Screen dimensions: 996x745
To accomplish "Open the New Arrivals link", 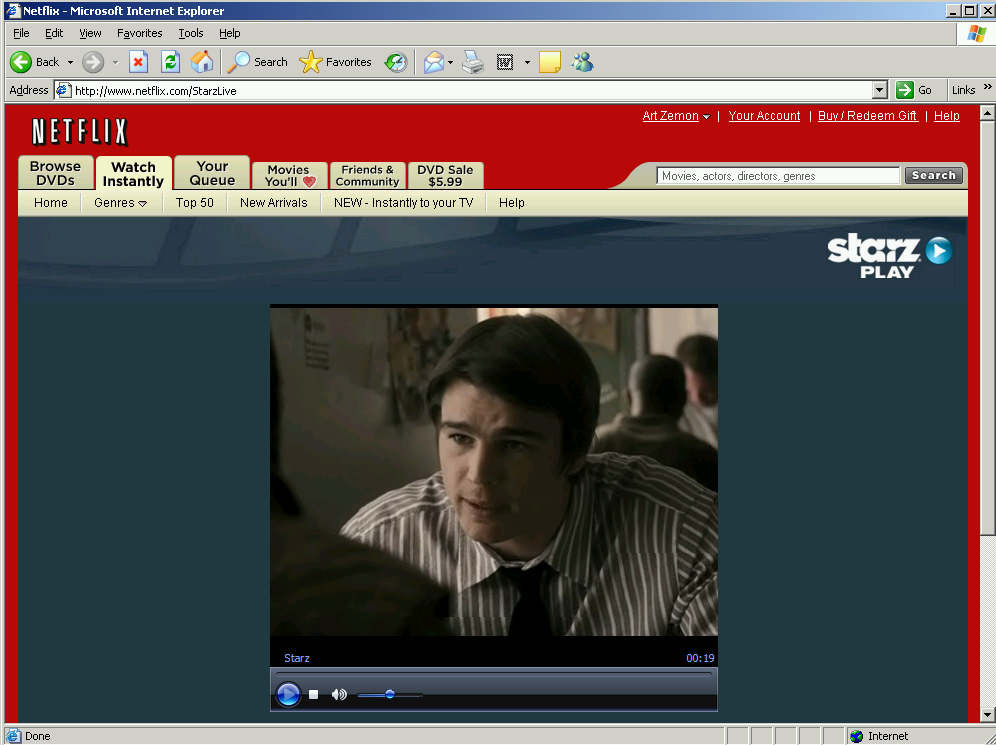I will [274, 203].
